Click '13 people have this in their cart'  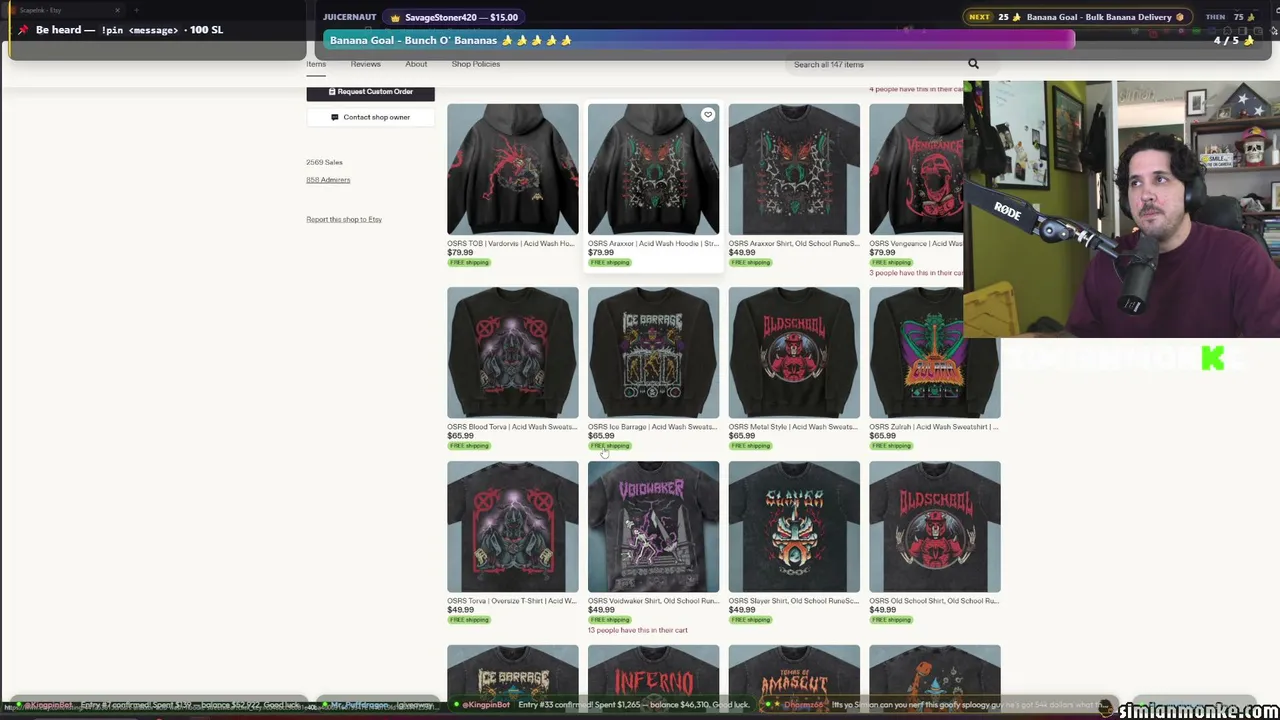638,630
